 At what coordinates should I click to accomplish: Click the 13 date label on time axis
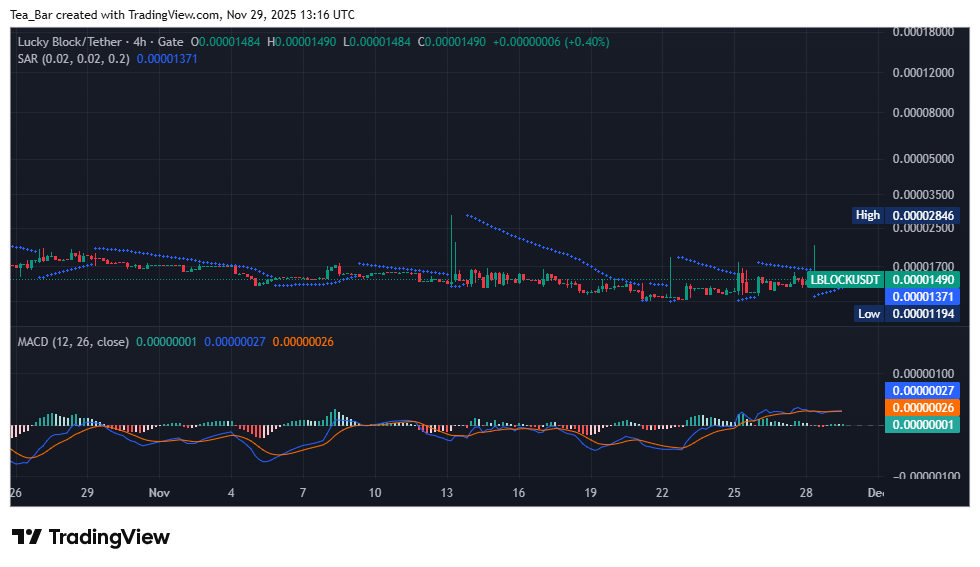[x=447, y=493]
